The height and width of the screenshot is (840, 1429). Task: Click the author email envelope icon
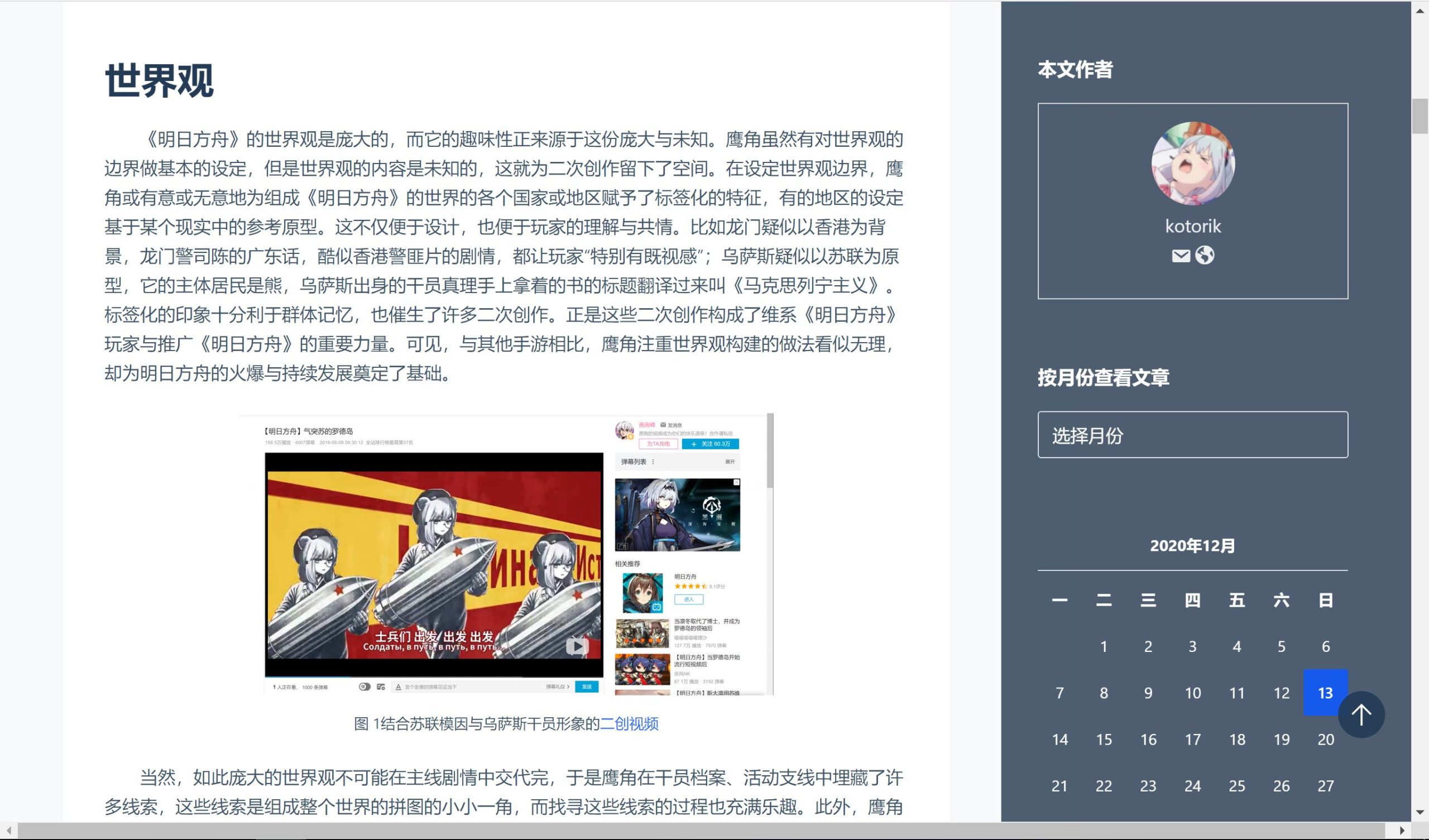point(1181,256)
